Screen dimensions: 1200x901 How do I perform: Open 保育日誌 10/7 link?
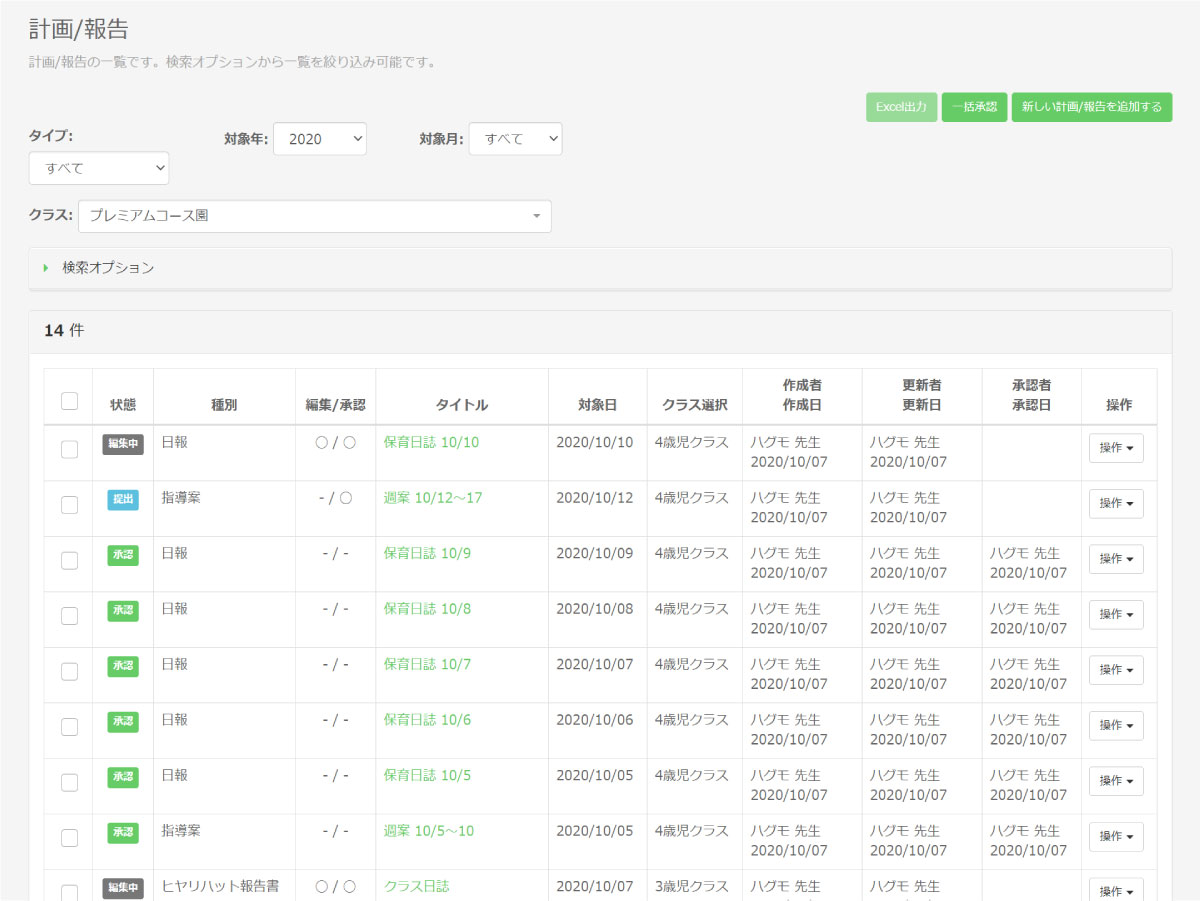427,664
